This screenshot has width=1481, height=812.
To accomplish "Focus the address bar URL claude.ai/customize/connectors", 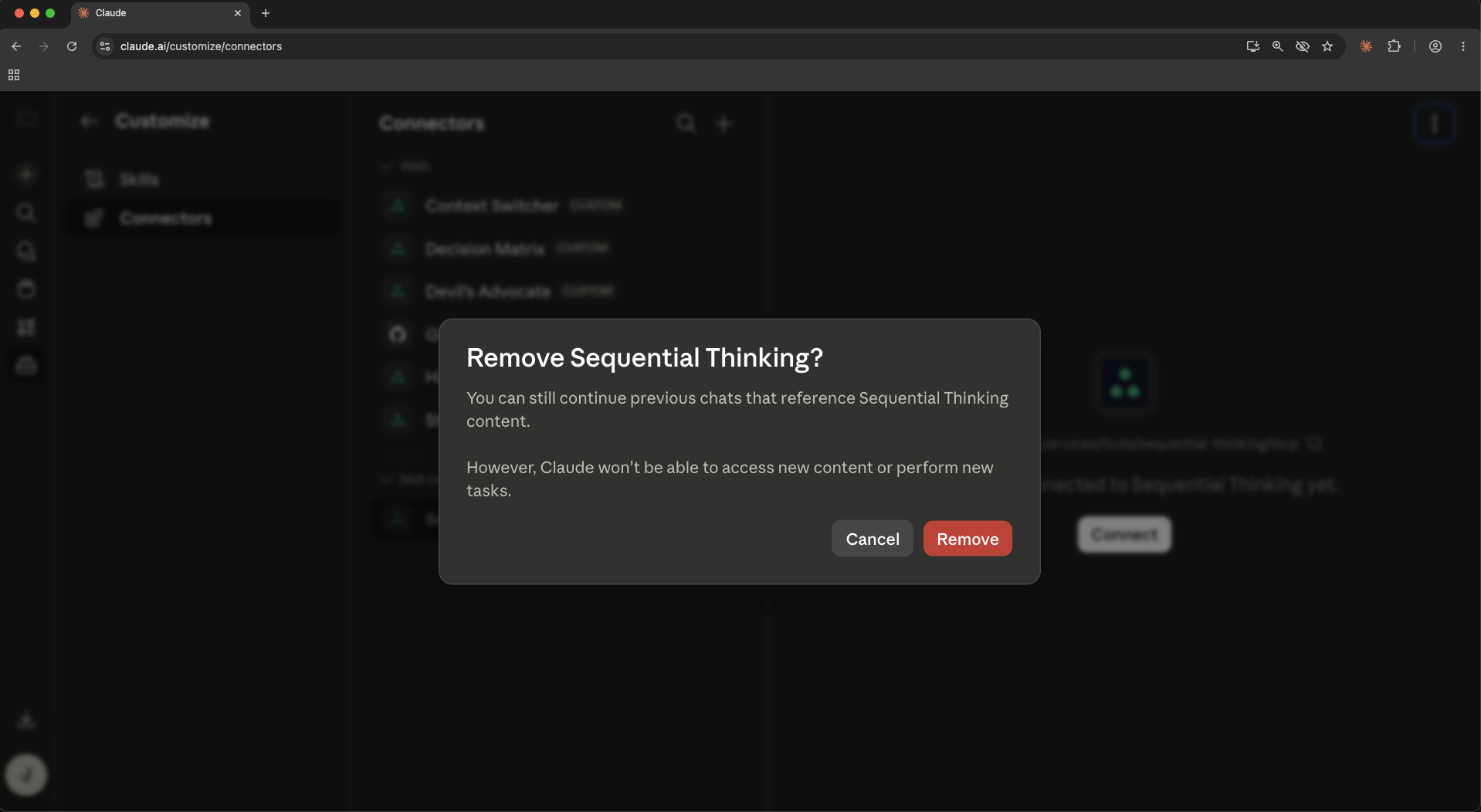I will (x=201, y=46).
